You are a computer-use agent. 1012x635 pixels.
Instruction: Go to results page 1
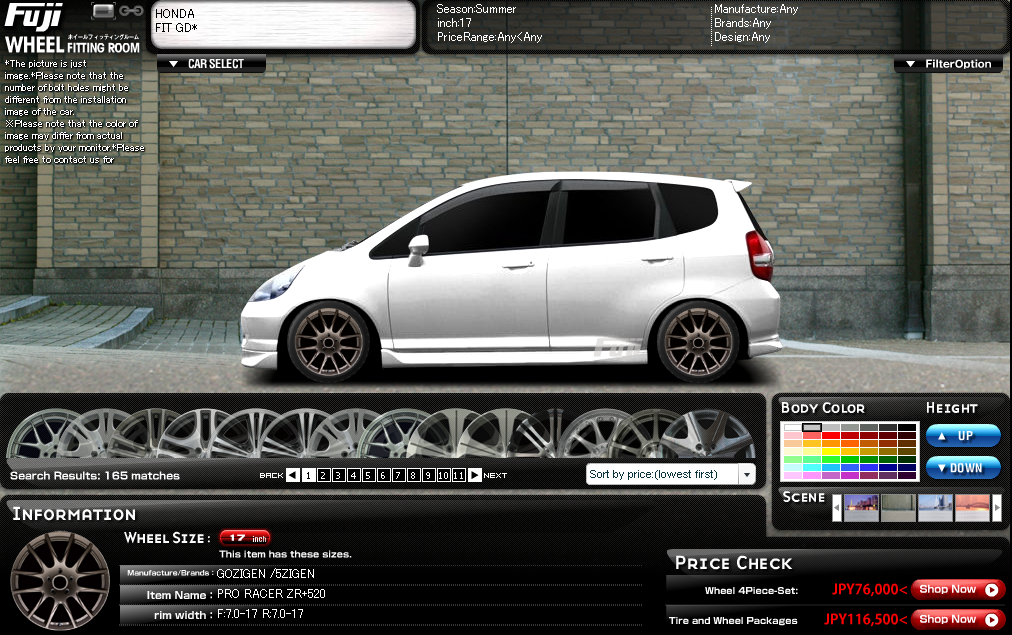click(x=309, y=476)
